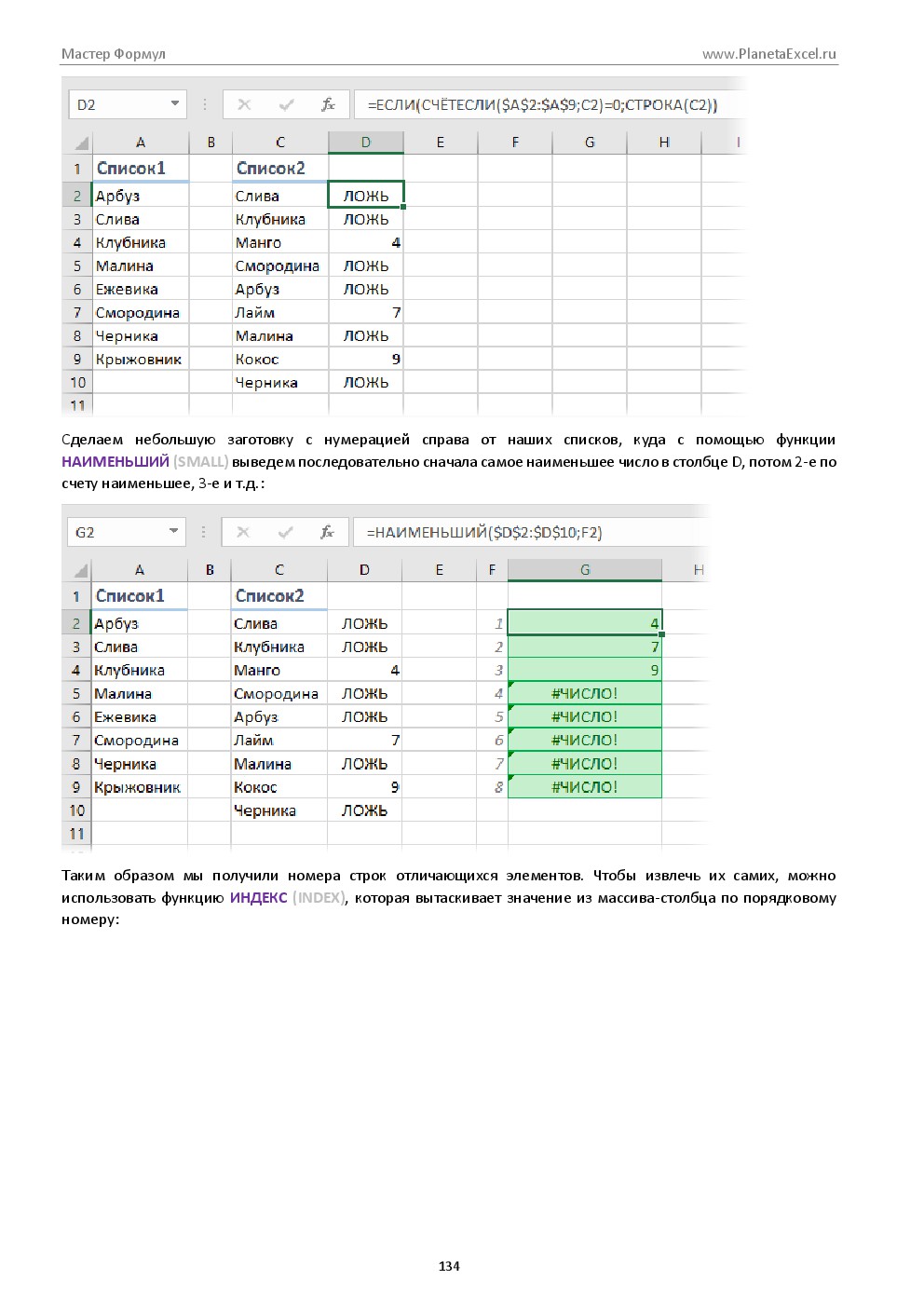Click the Cancel (X) icon beside the G2 name box
924x1307 pixels.
click(243, 532)
